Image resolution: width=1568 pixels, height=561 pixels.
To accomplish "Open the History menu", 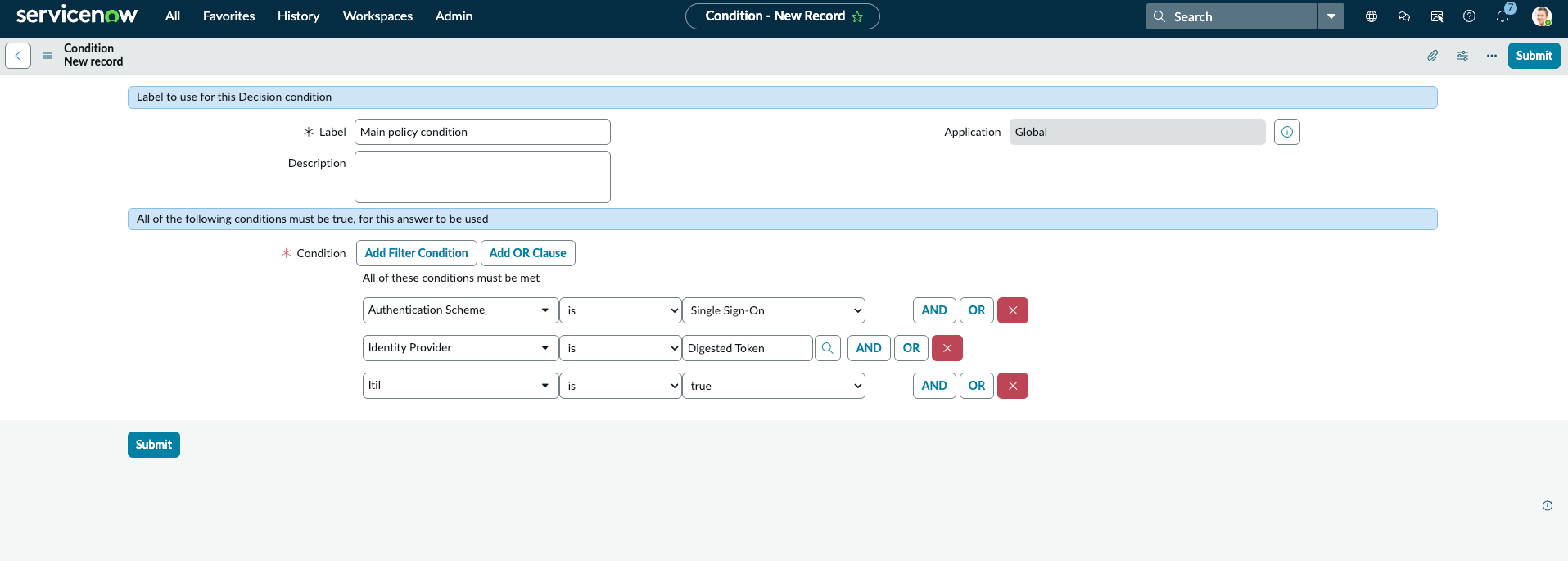I will [x=298, y=16].
